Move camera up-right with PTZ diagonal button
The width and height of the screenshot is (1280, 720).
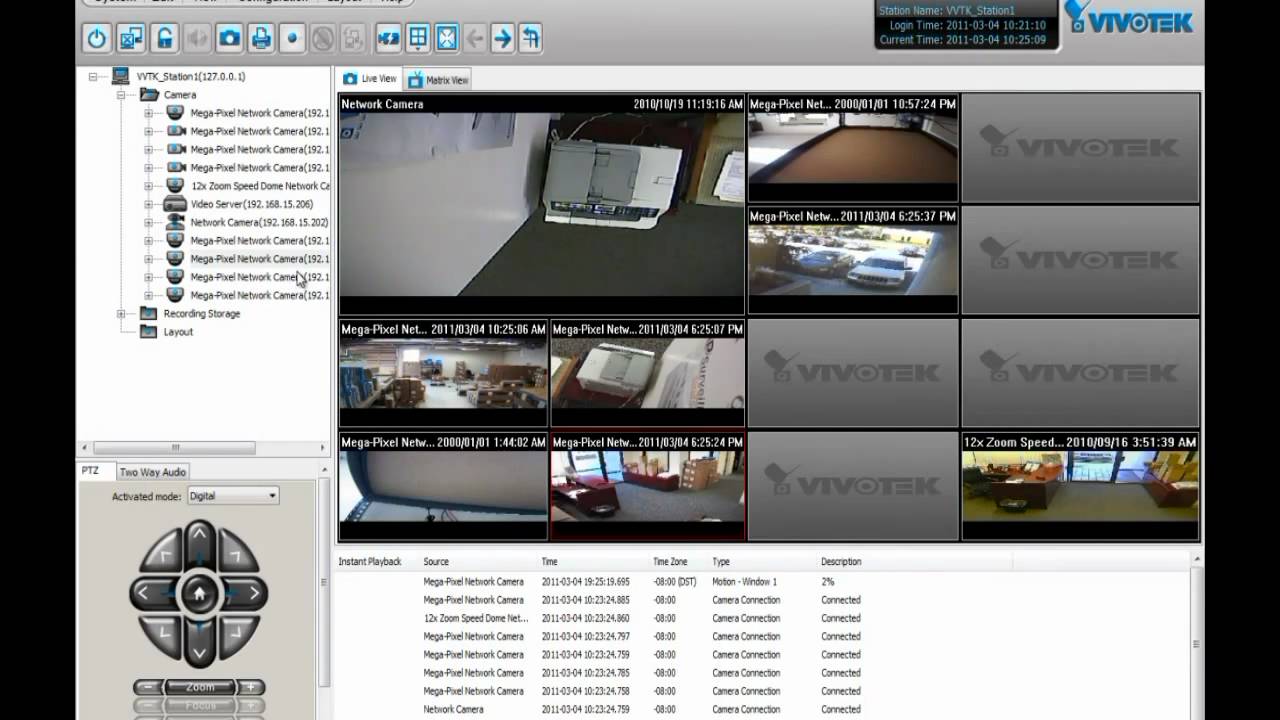click(238, 553)
